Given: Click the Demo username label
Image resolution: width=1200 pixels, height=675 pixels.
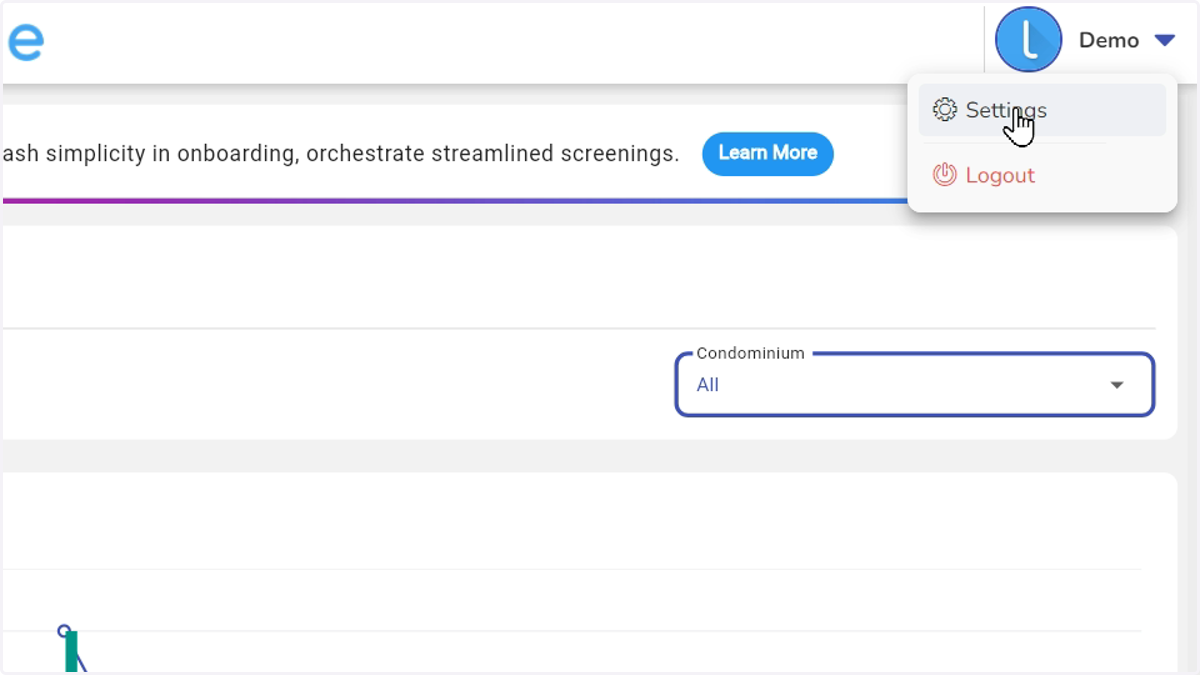Looking at the screenshot, I should (1109, 40).
